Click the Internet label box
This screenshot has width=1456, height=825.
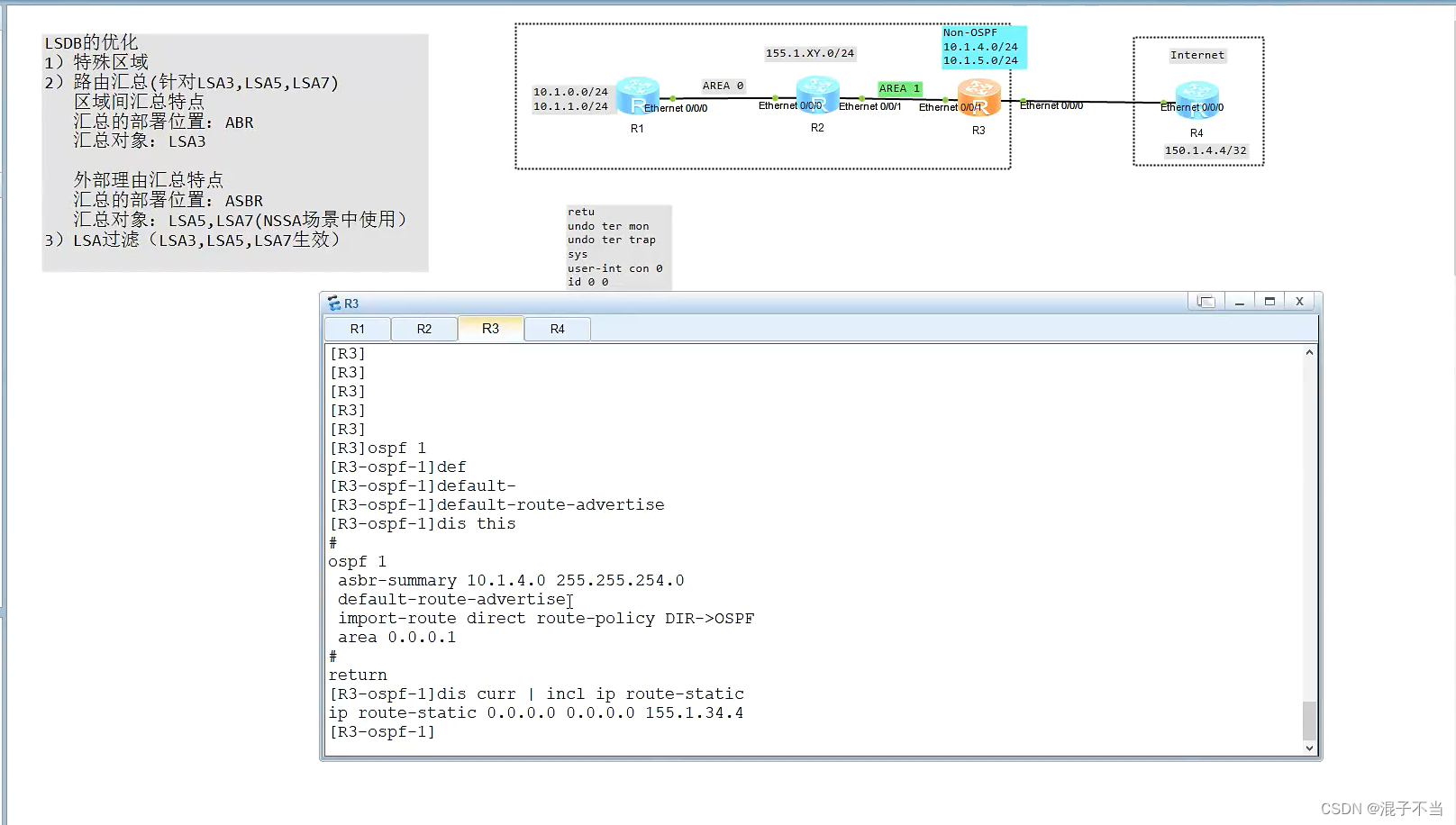(x=1197, y=55)
